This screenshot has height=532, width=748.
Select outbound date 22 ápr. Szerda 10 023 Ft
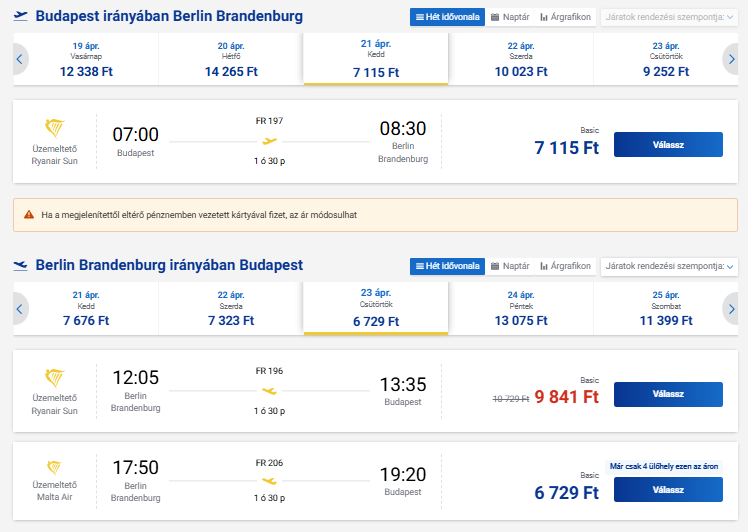(520, 59)
